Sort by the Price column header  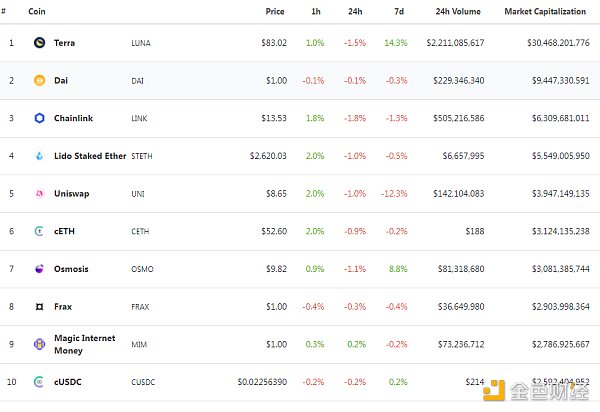click(x=275, y=11)
